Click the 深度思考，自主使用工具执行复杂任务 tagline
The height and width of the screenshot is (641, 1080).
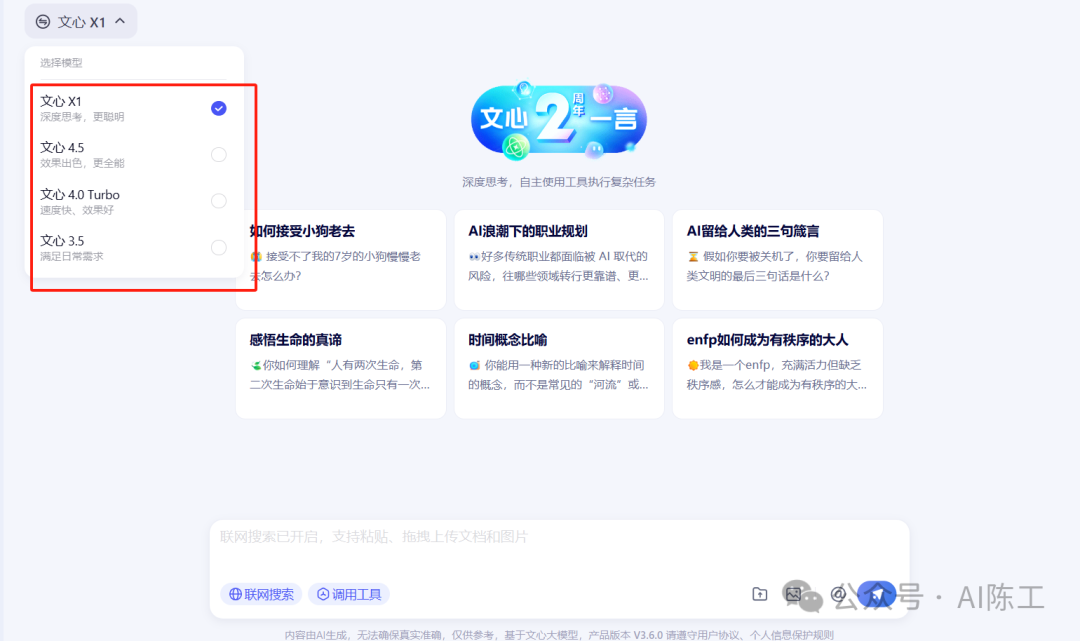[559, 182]
